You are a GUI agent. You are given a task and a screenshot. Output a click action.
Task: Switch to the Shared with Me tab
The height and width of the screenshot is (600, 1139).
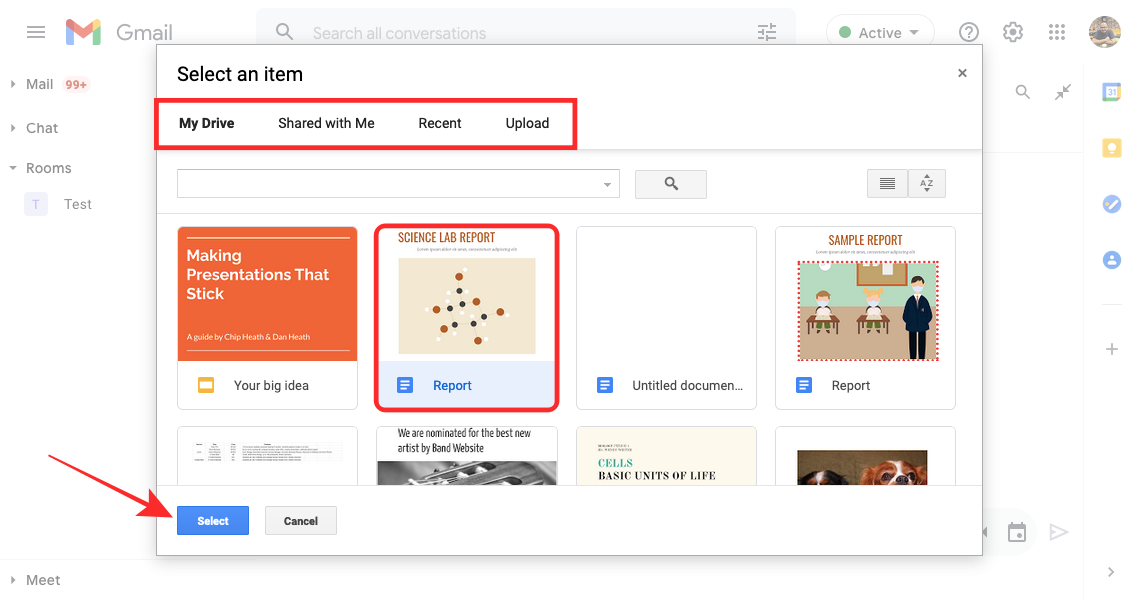pyautogui.click(x=326, y=123)
